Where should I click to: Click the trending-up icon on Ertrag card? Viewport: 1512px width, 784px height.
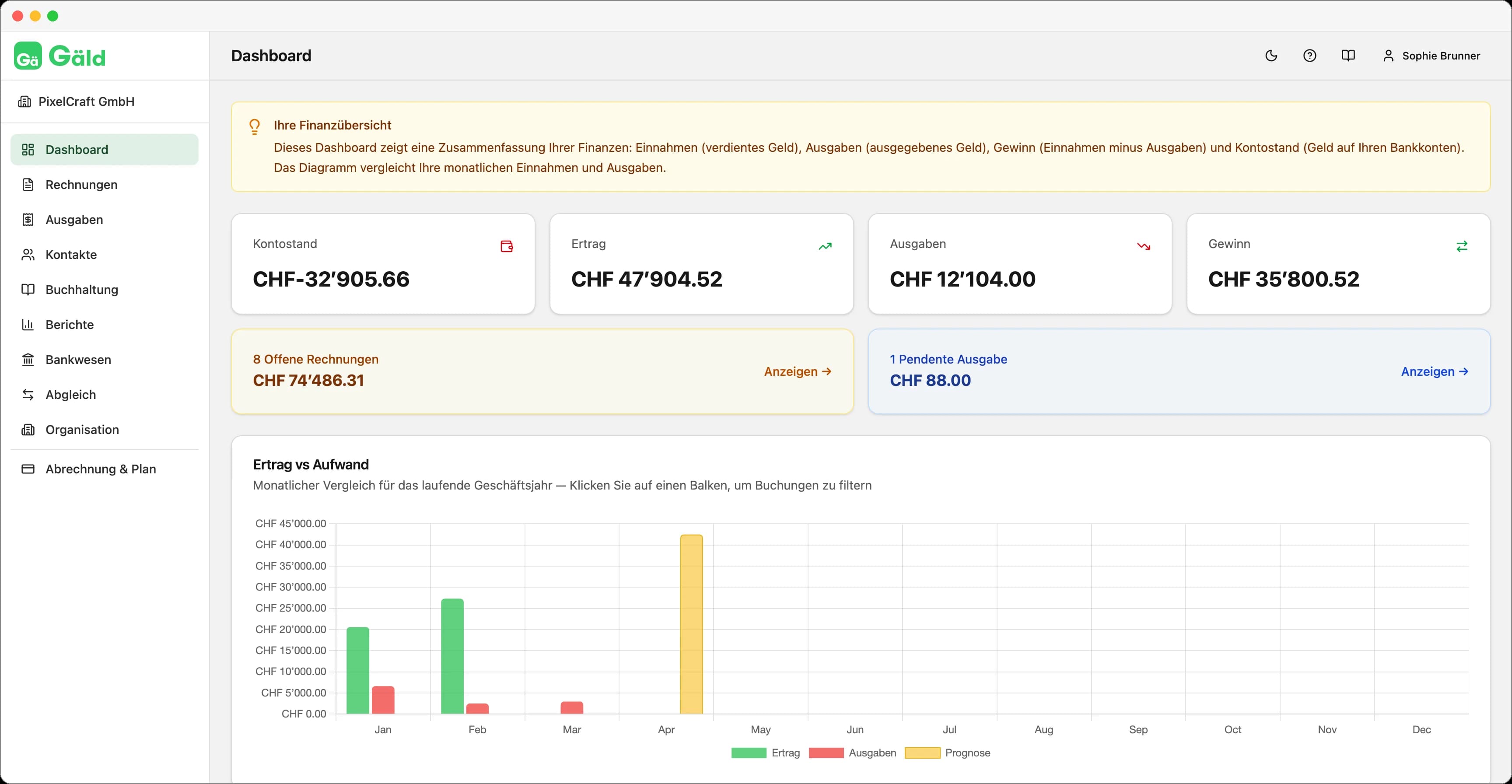coord(825,246)
